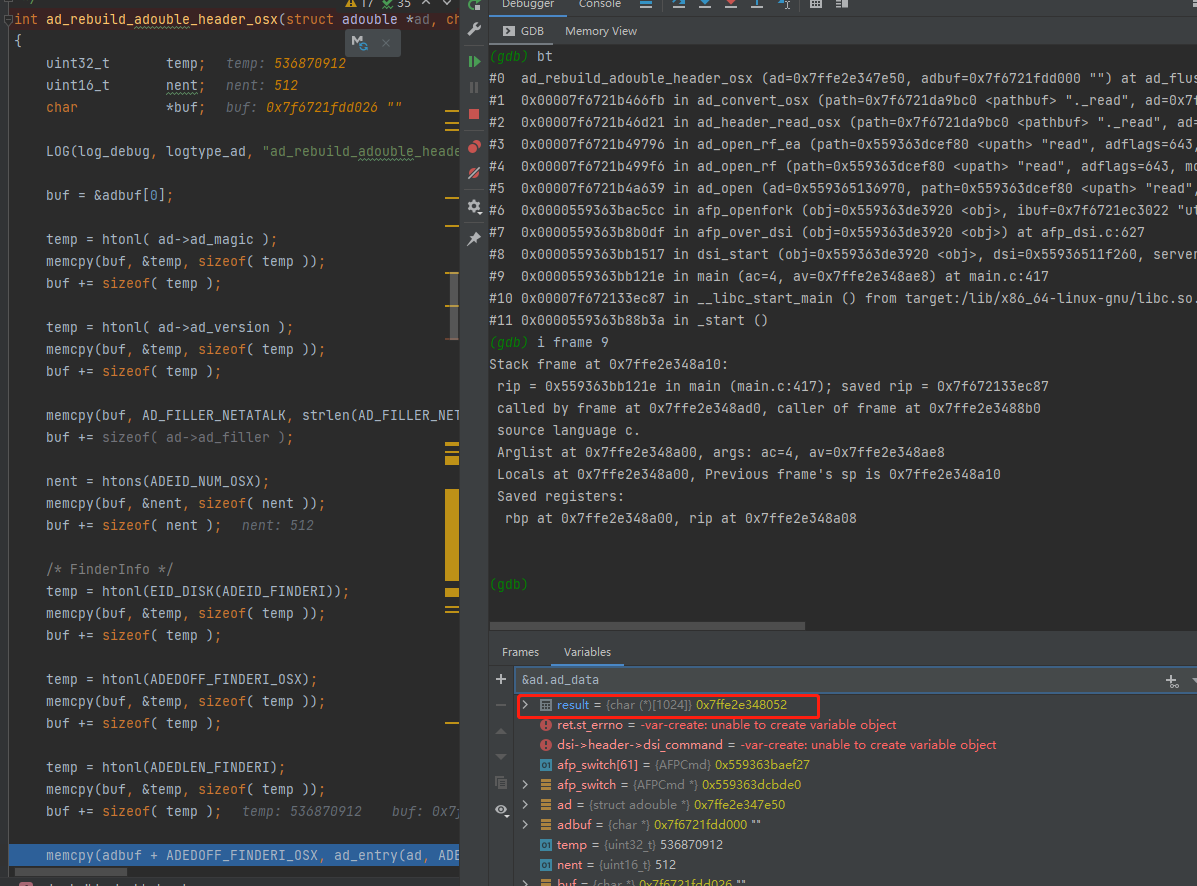Click add to watches icon in expression field
The height and width of the screenshot is (886, 1197).
click(x=1172, y=681)
